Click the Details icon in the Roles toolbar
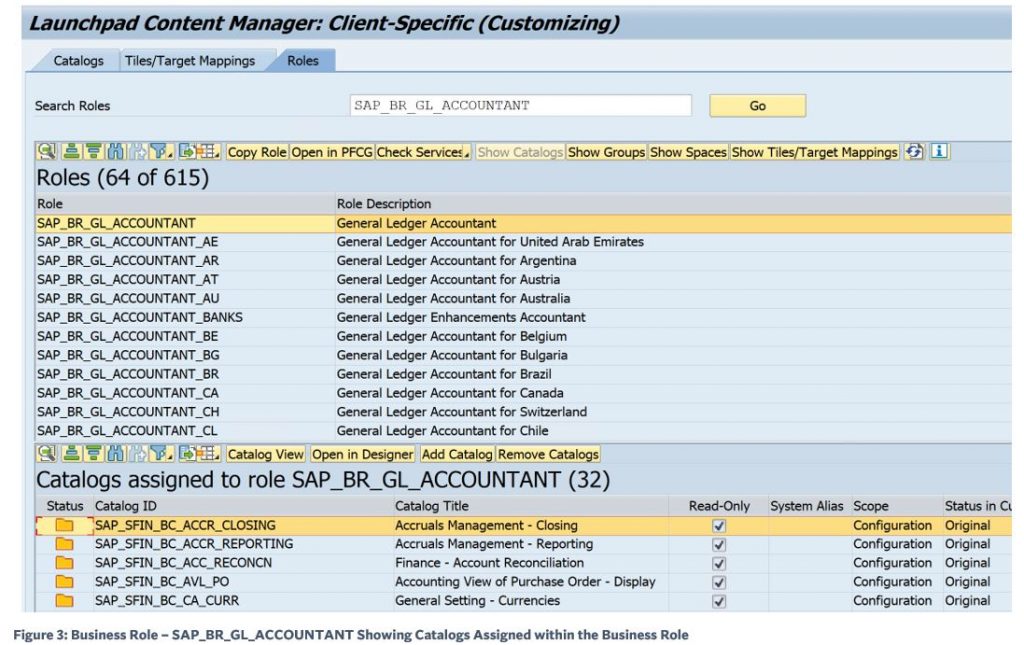1024x645 pixels. tap(46, 151)
